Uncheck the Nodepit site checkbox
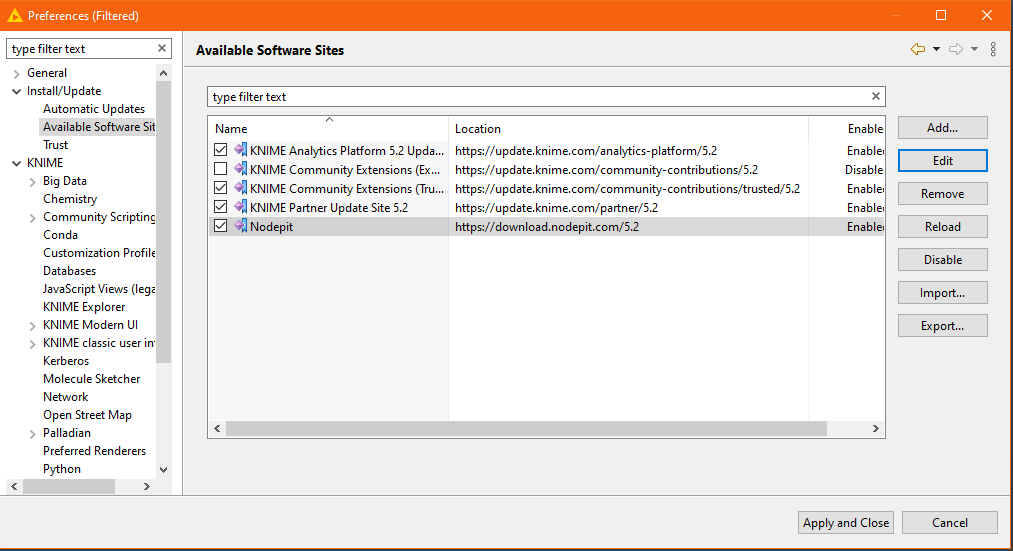Image resolution: width=1013 pixels, height=551 pixels. (220, 226)
